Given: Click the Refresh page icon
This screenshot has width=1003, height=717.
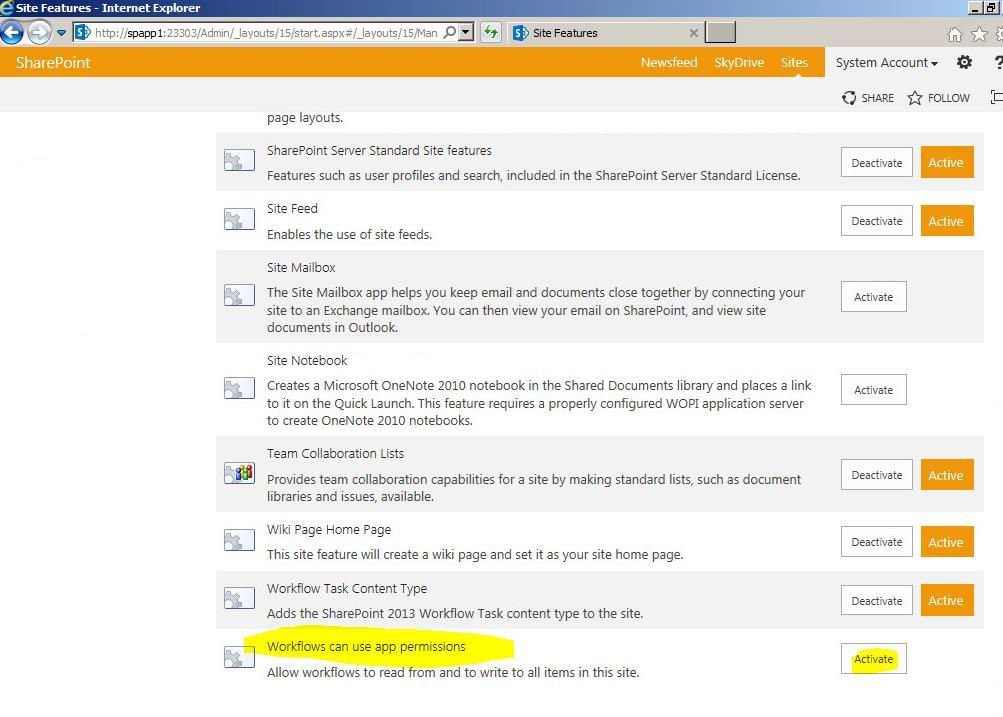Looking at the screenshot, I should click(491, 32).
